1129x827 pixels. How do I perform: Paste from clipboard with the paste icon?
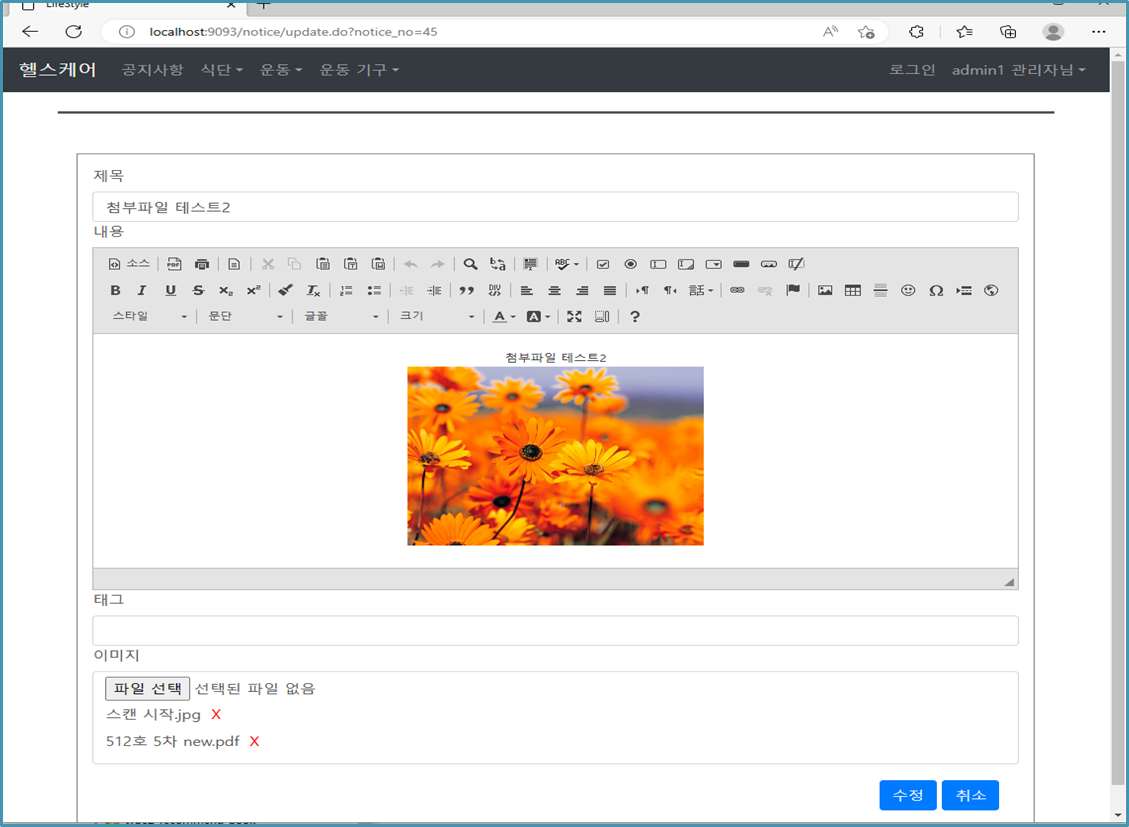[x=323, y=264]
